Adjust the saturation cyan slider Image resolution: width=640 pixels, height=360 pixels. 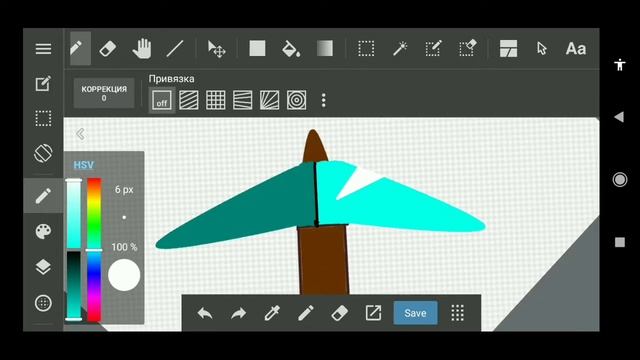[74, 213]
